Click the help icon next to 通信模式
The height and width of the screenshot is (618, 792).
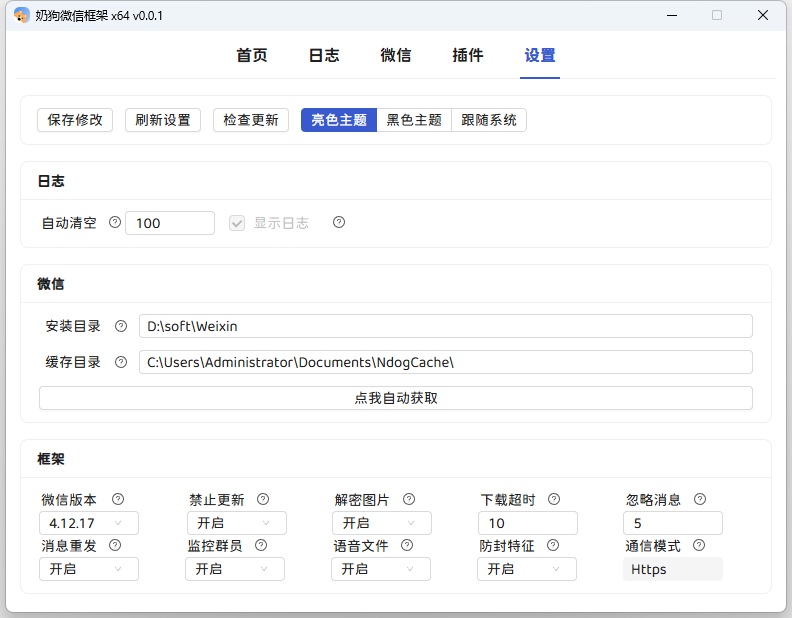click(699, 546)
